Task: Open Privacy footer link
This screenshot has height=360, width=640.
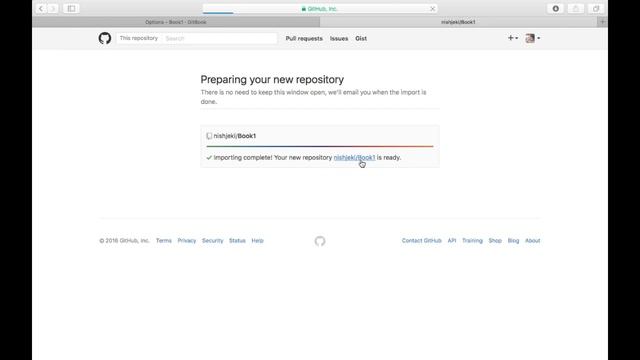Action: click(x=187, y=241)
